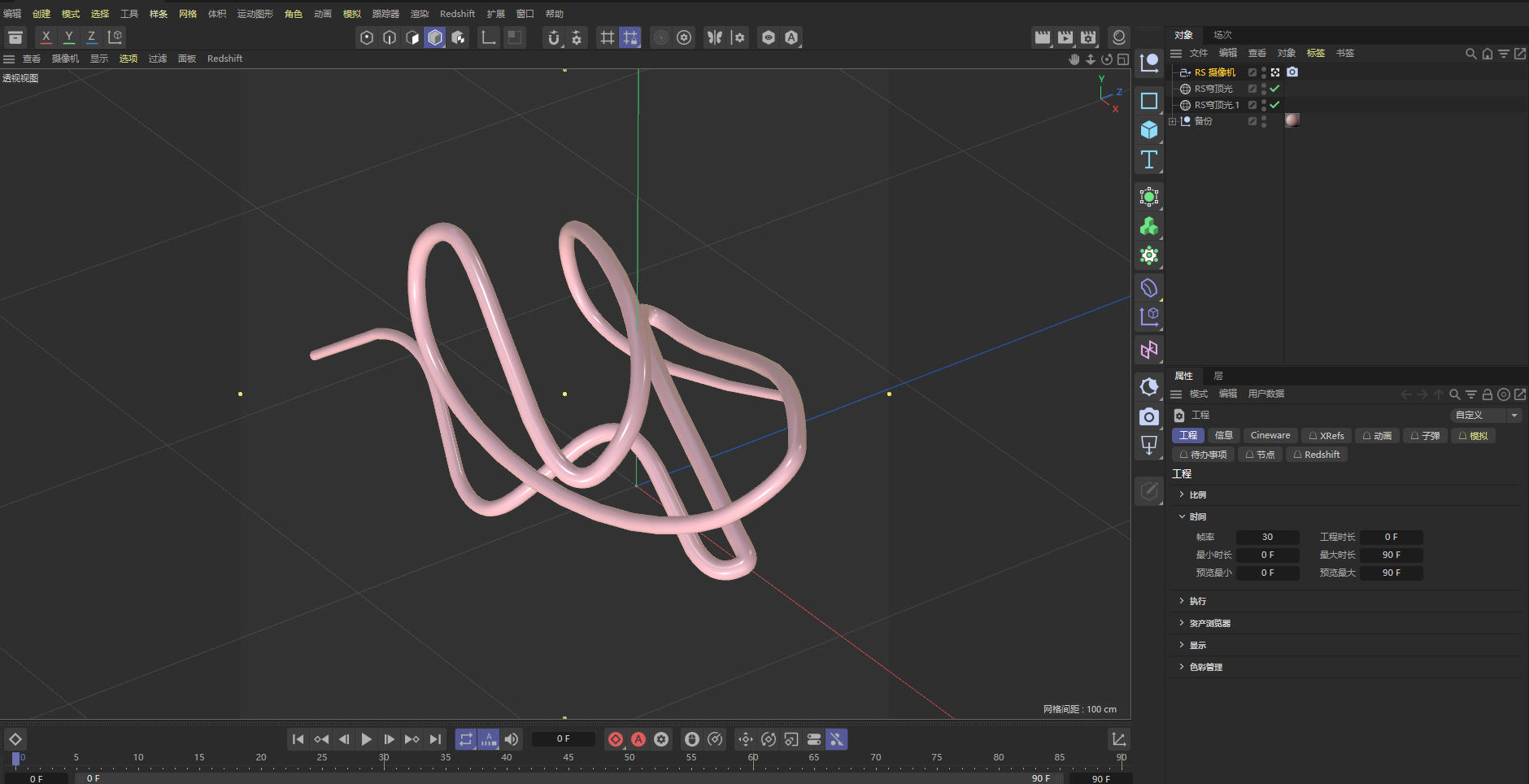Image resolution: width=1529 pixels, height=784 pixels.
Task: Open the 自定义 dropdown in attributes
Action: pyautogui.click(x=1486, y=416)
